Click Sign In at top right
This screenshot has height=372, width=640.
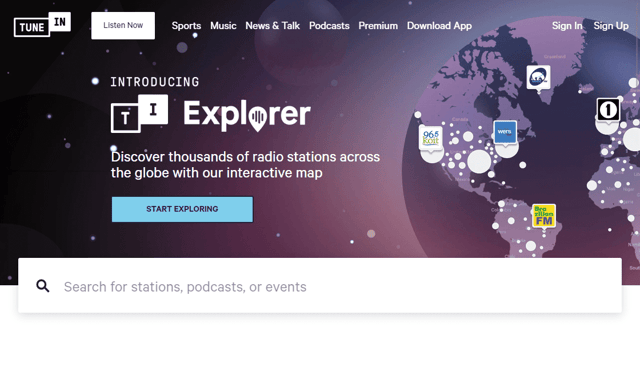click(567, 26)
